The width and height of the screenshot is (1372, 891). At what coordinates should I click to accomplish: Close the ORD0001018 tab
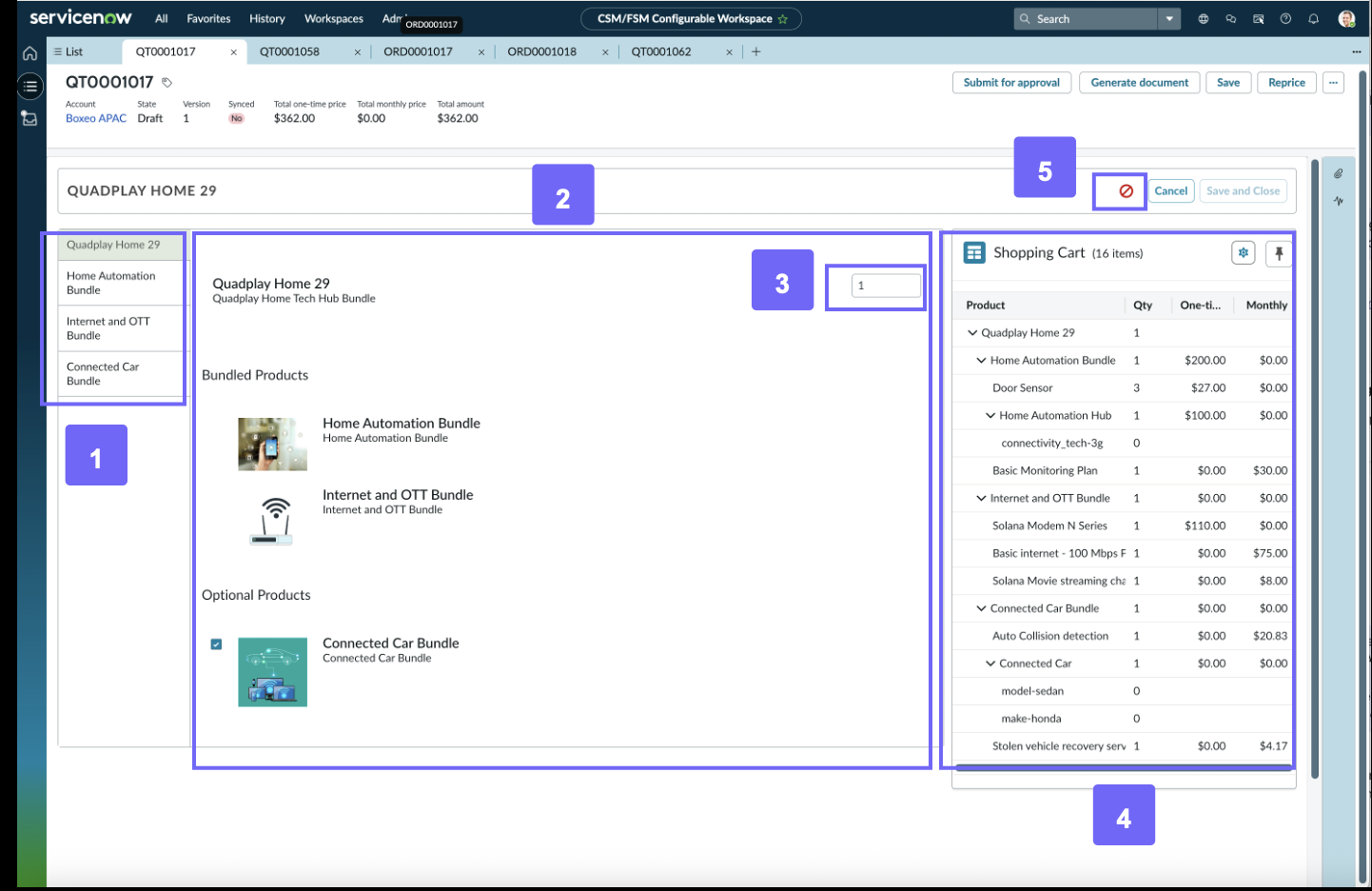click(605, 52)
